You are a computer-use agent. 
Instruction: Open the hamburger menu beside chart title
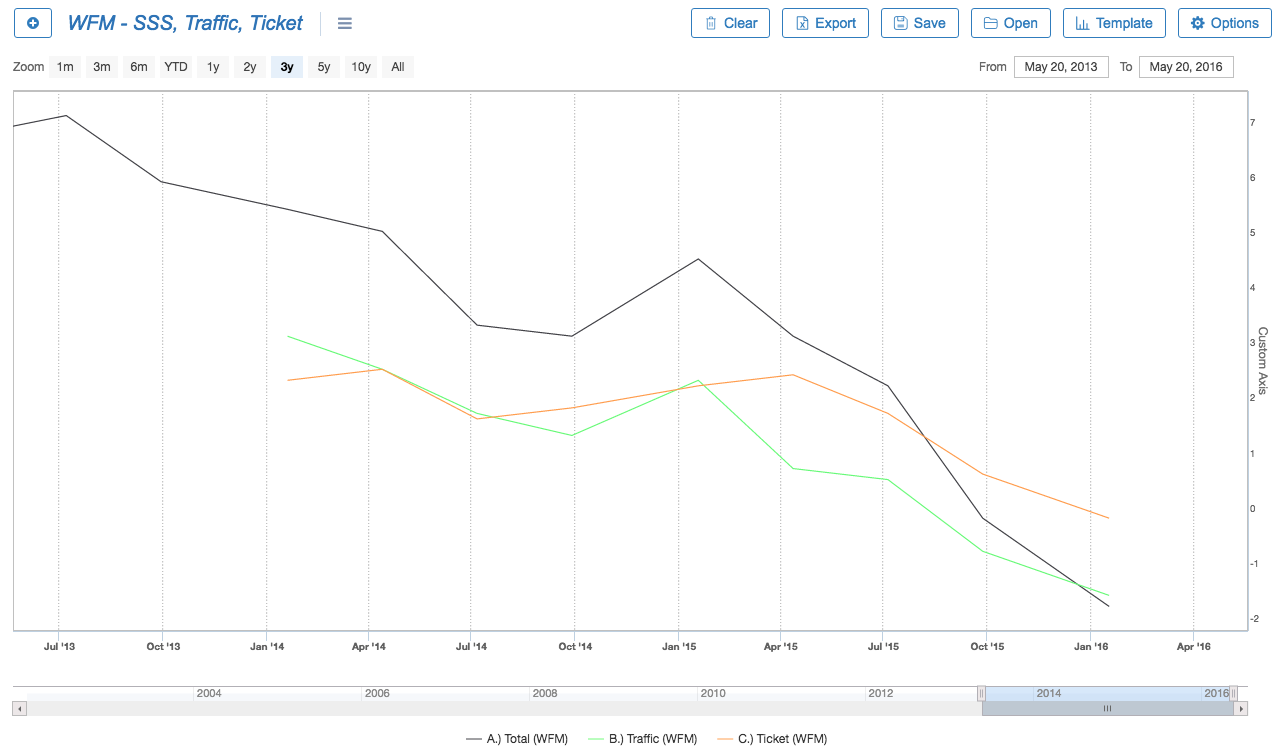(x=345, y=24)
